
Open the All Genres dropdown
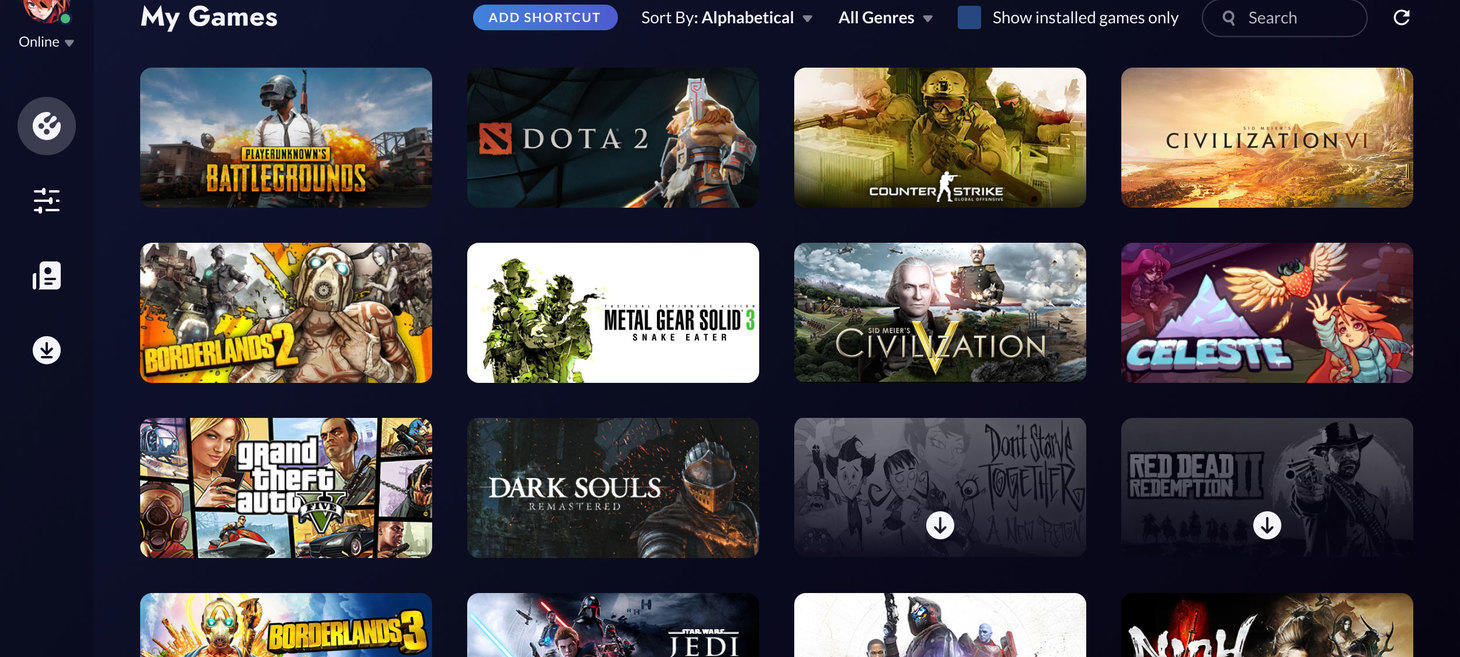point(885,18)
